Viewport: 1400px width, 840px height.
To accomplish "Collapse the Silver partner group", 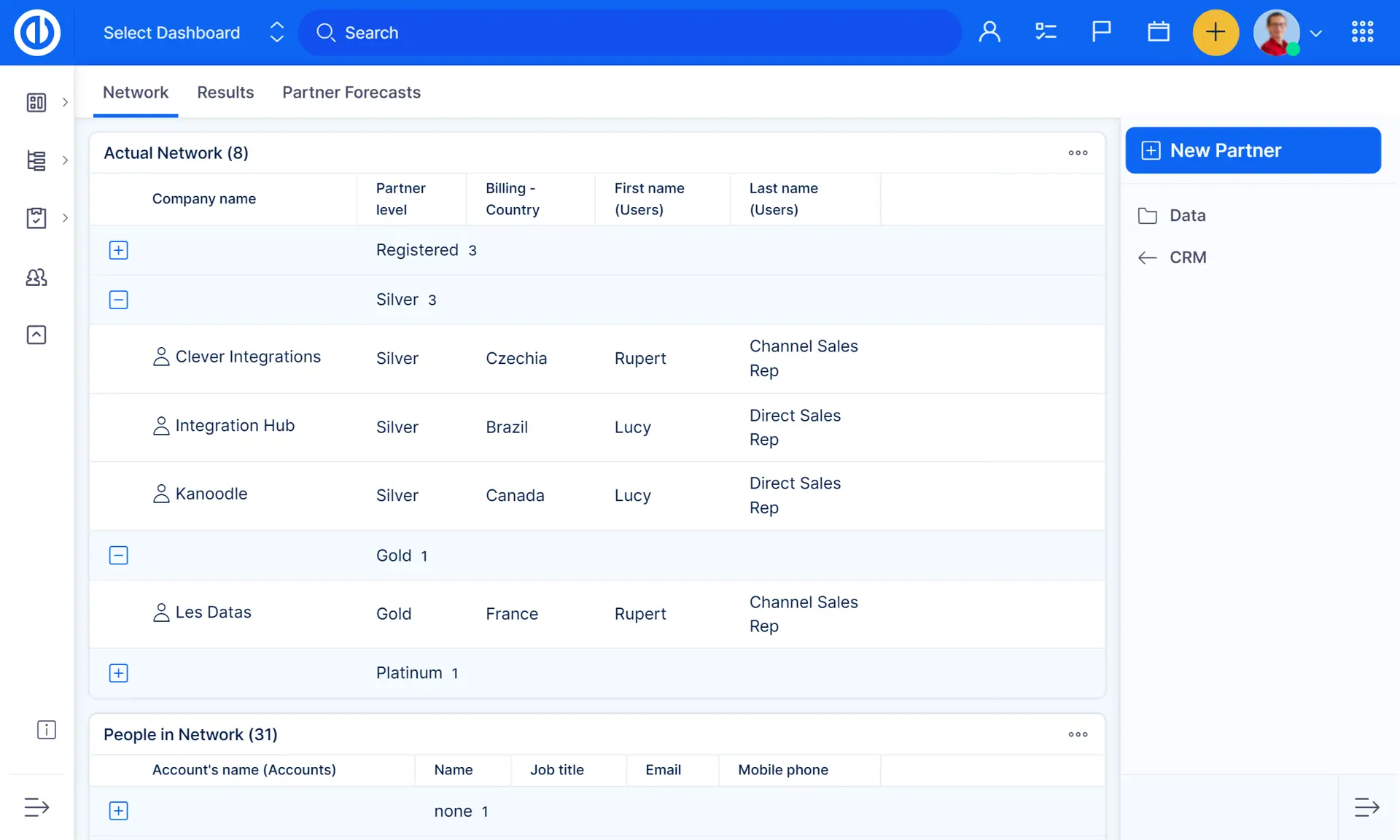I will click(118, 300).
